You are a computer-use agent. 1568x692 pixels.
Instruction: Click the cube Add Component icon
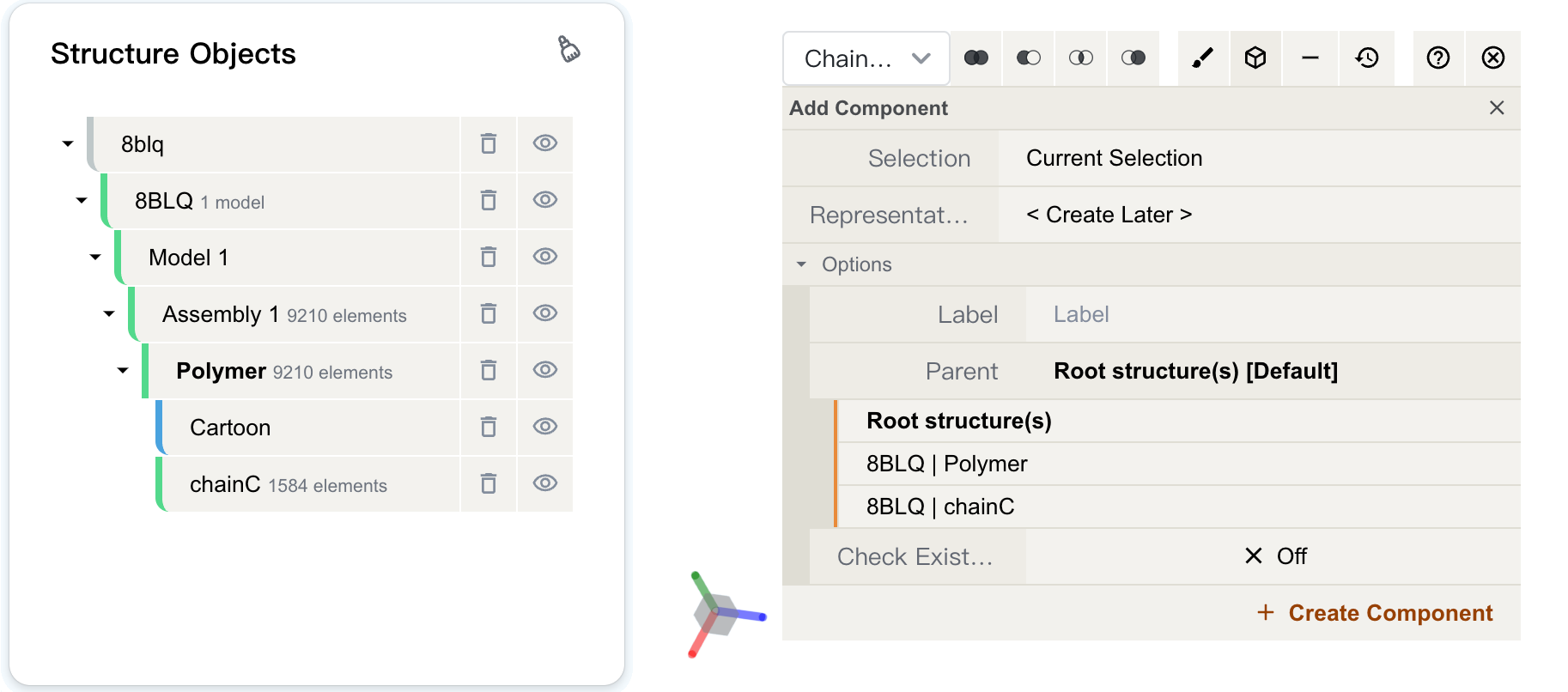1255,58
